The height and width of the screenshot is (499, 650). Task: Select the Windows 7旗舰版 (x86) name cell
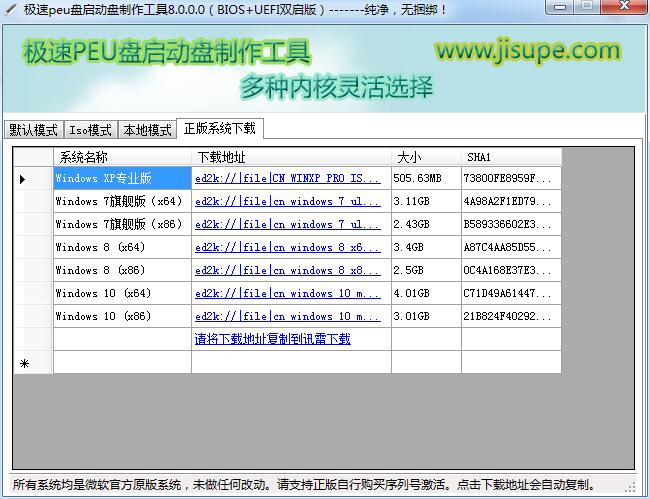point(122,224)
